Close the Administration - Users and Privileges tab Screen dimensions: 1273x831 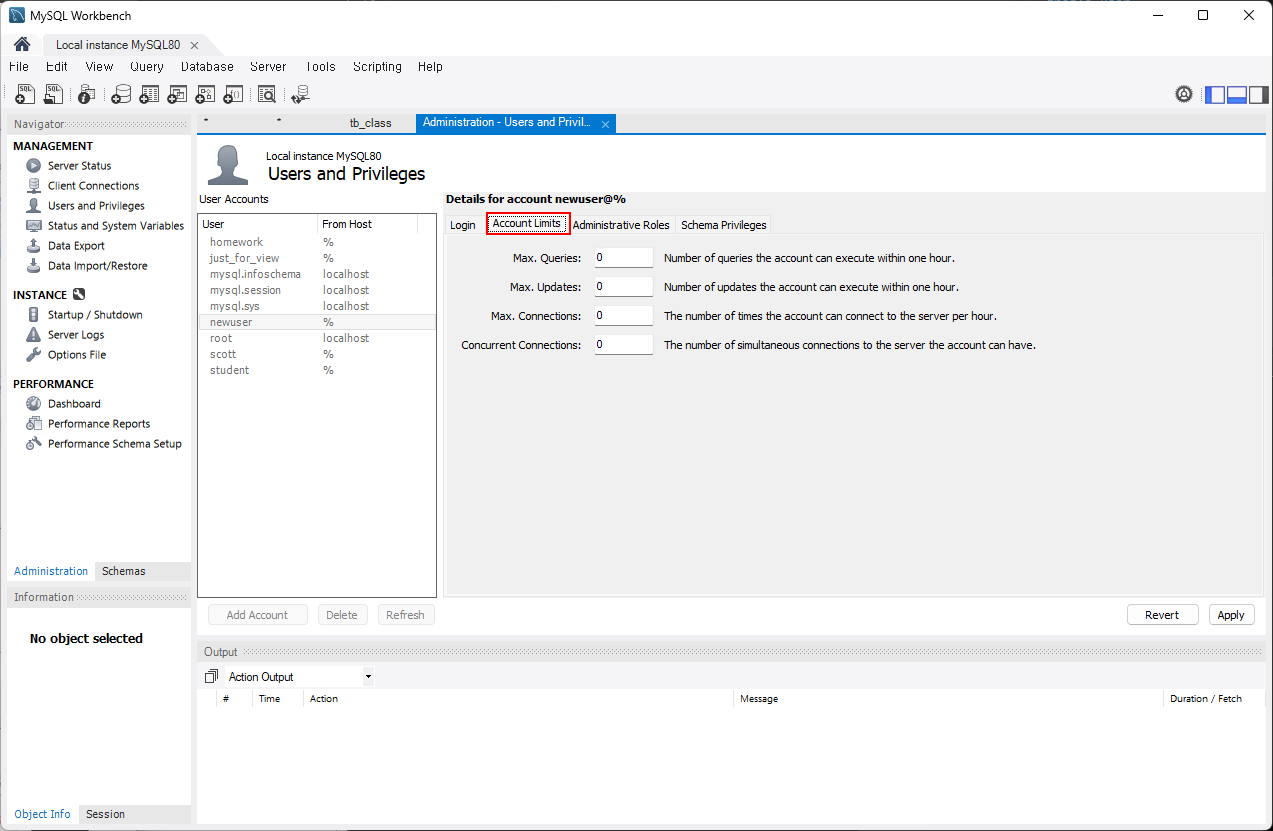(x=605, y=124)
